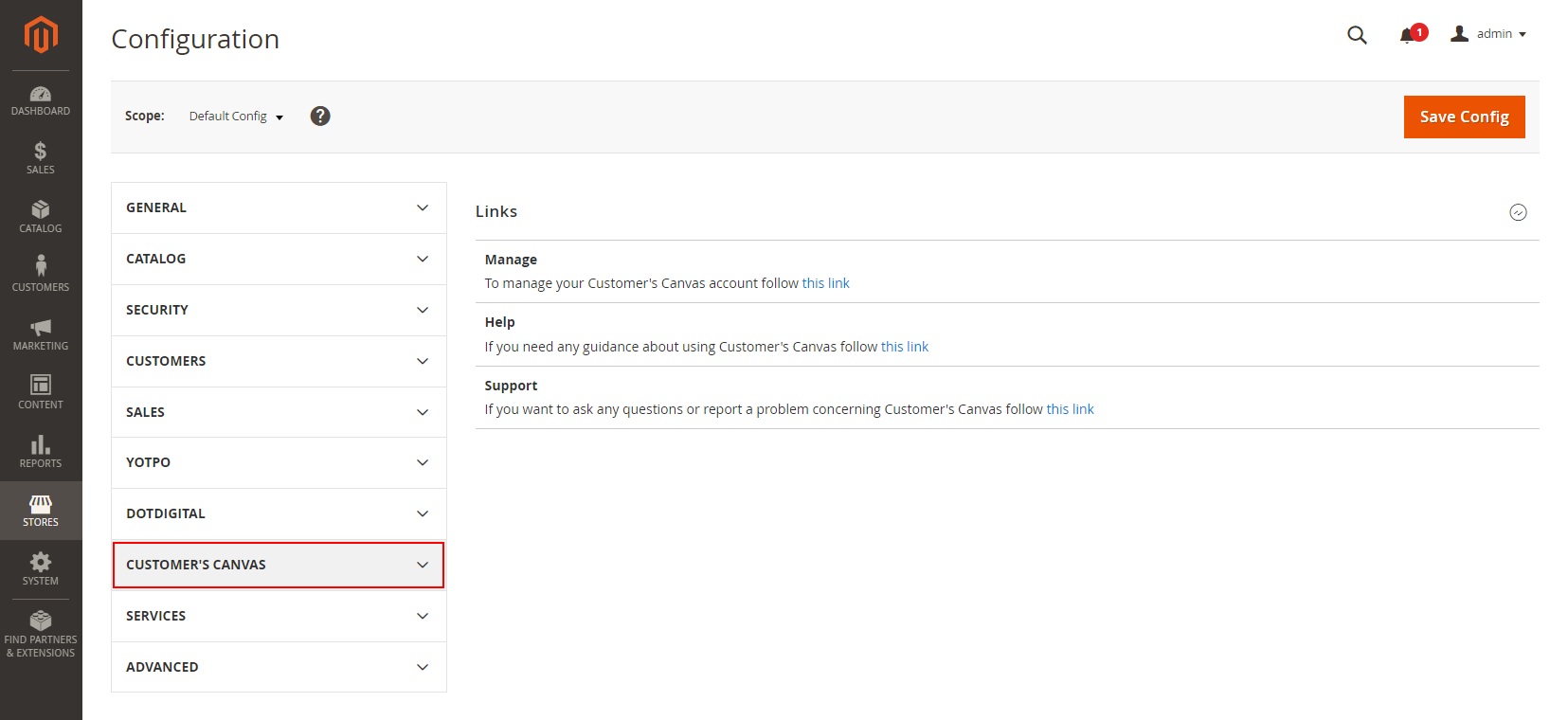1568x720 pixels.
Task: Collapse the Links section toggle icon
Action: coord(1518,212)
